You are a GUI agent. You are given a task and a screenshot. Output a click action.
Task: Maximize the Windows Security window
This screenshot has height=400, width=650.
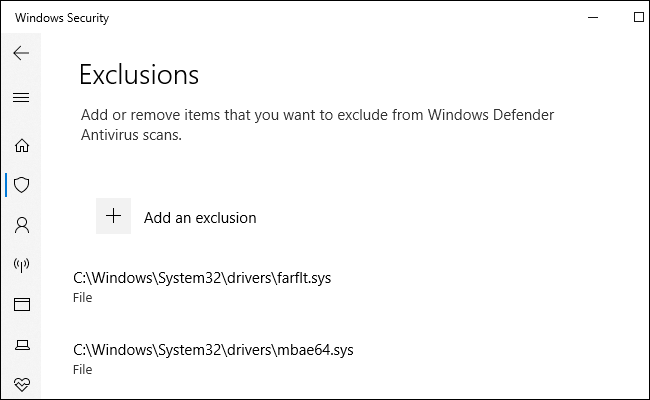(639, 17)
